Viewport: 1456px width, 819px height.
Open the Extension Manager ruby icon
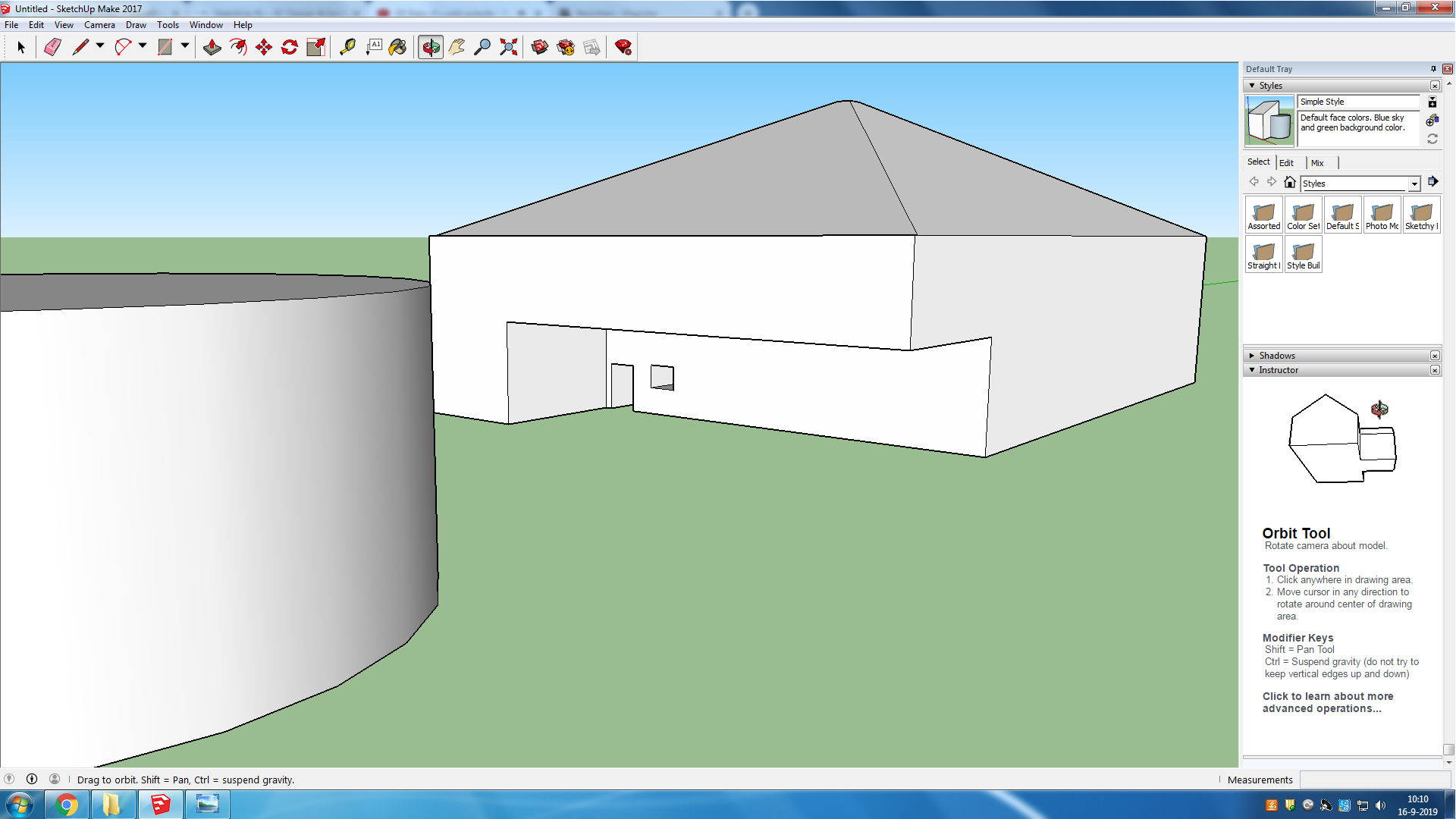623,47
